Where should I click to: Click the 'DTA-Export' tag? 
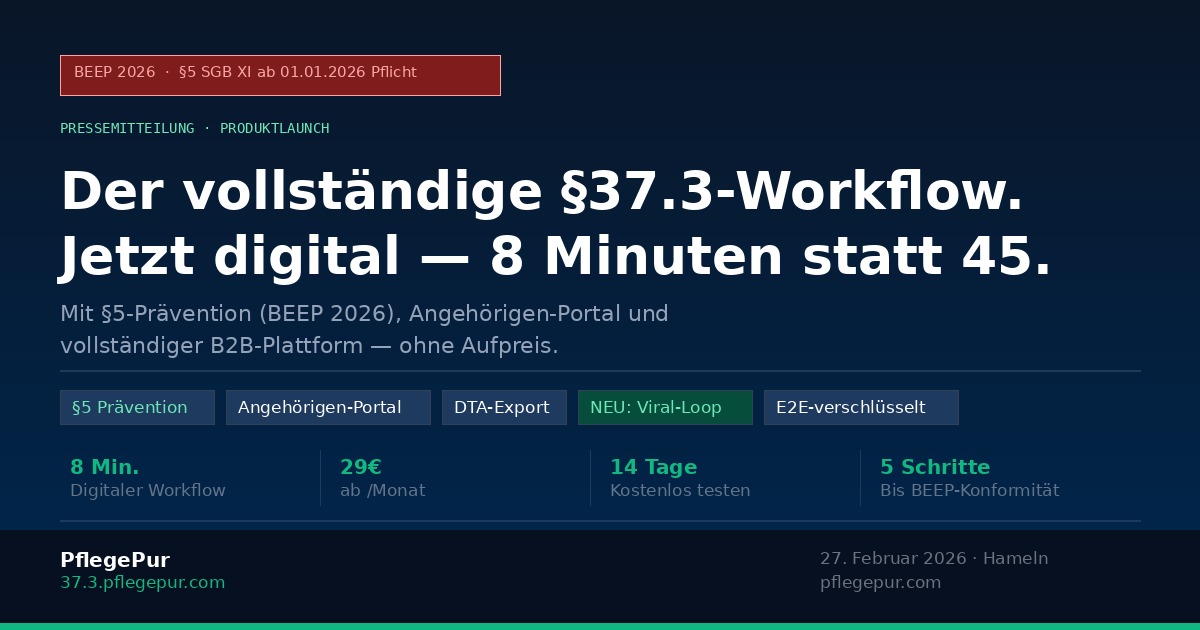tap(504, 407)
